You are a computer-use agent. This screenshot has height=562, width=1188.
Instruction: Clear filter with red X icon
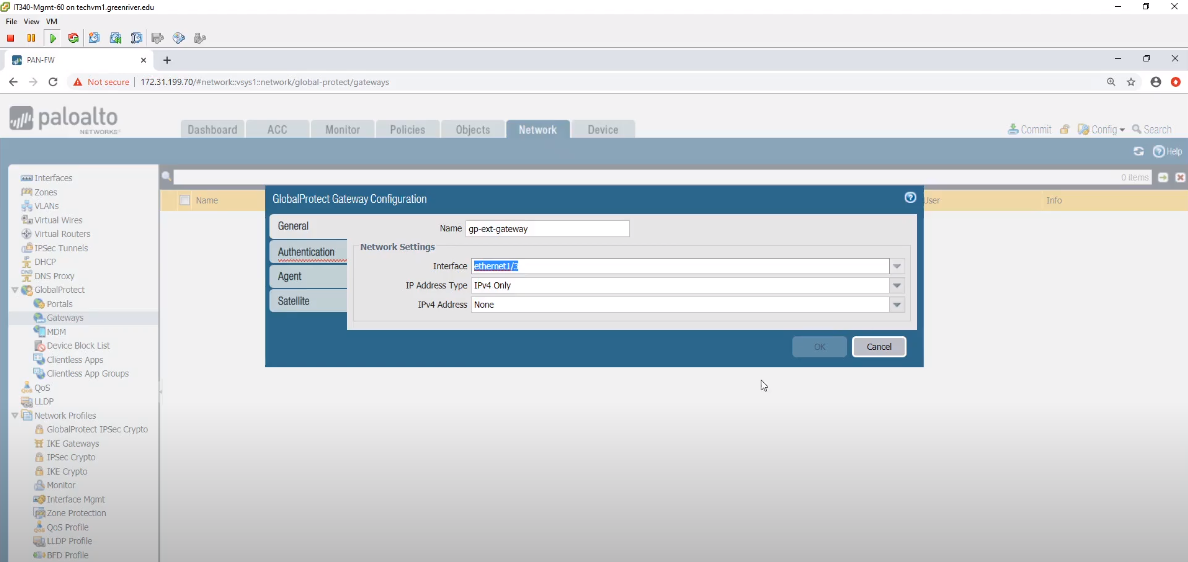pyautogui.click(x=1180, y=177)
